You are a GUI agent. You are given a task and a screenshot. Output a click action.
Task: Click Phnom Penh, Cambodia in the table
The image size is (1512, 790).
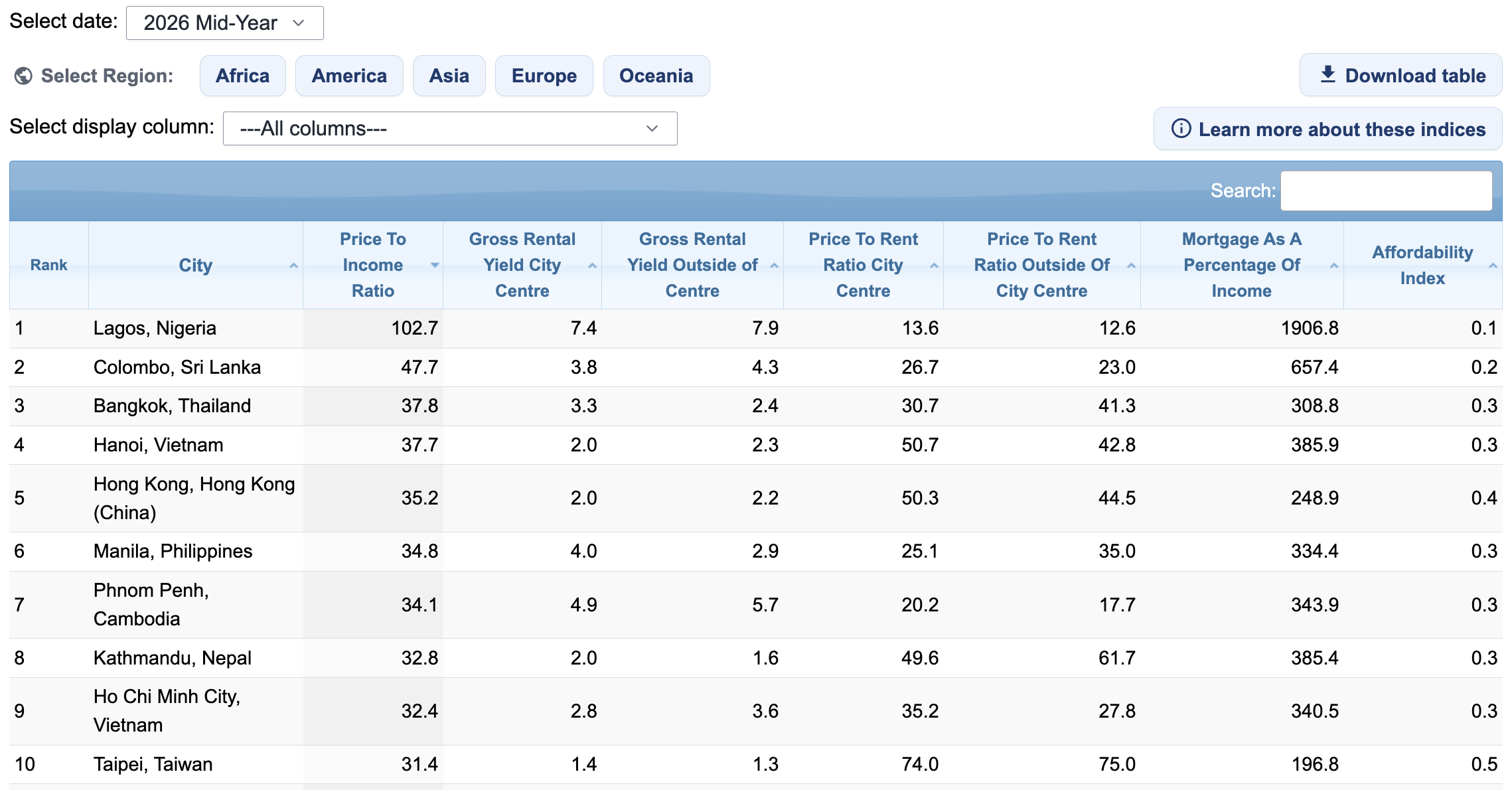tap(151, 604)
